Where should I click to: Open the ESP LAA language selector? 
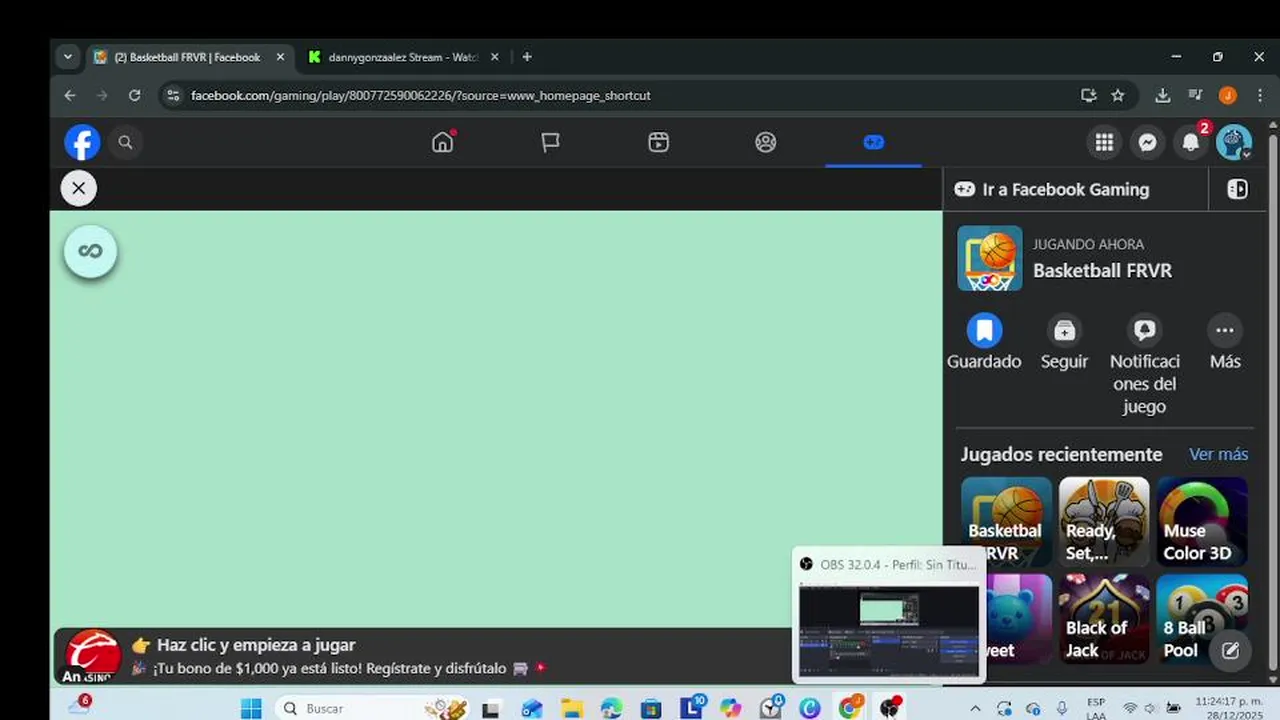coord(1096,708)
